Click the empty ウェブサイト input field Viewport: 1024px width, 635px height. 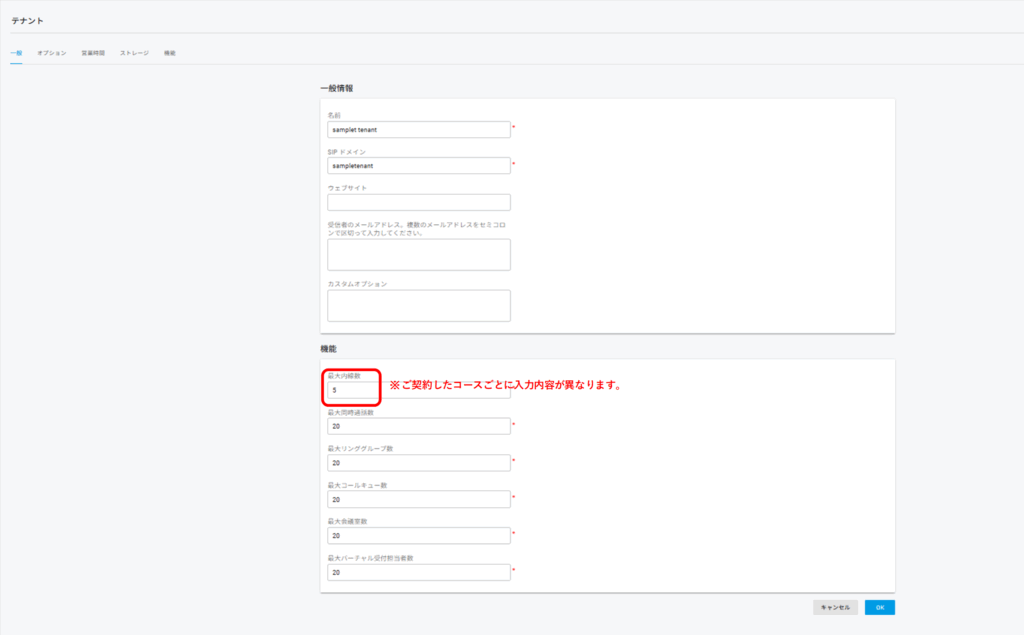coord(418,202)
